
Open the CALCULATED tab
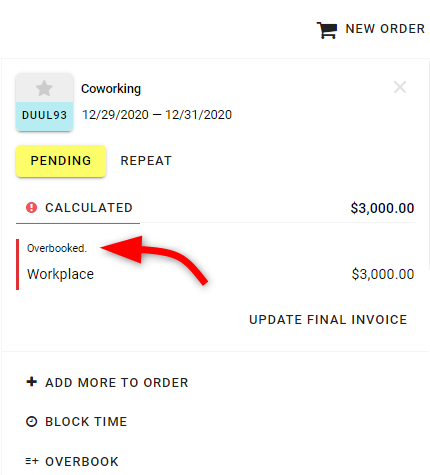coord(78,208)
